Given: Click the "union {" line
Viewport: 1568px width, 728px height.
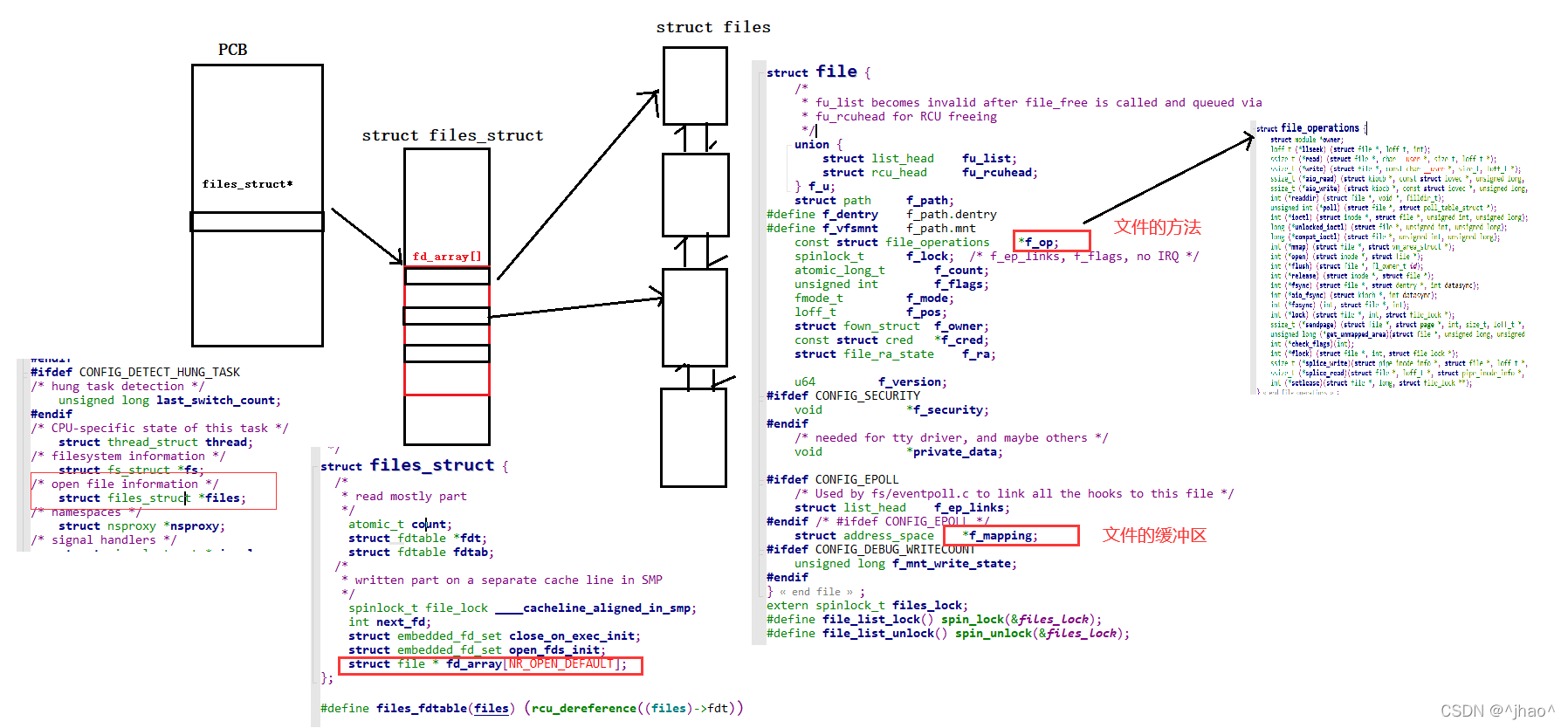Looking at the screenshot, I should 819,144.
